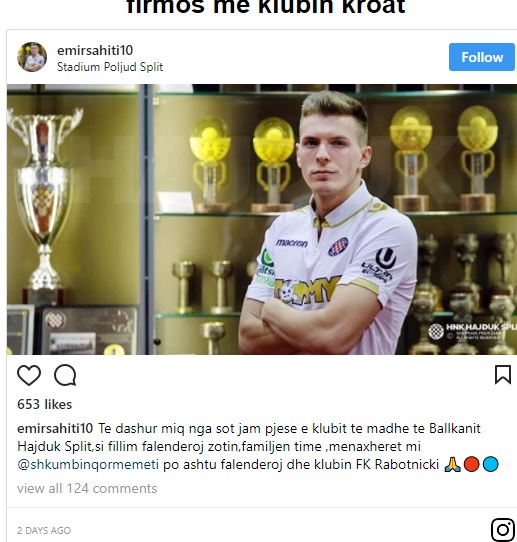Viewport: 517px width, 542px height.
Task: Open Instagram via the logo icon
Action: pyautogui.click(x=503, y=530)
